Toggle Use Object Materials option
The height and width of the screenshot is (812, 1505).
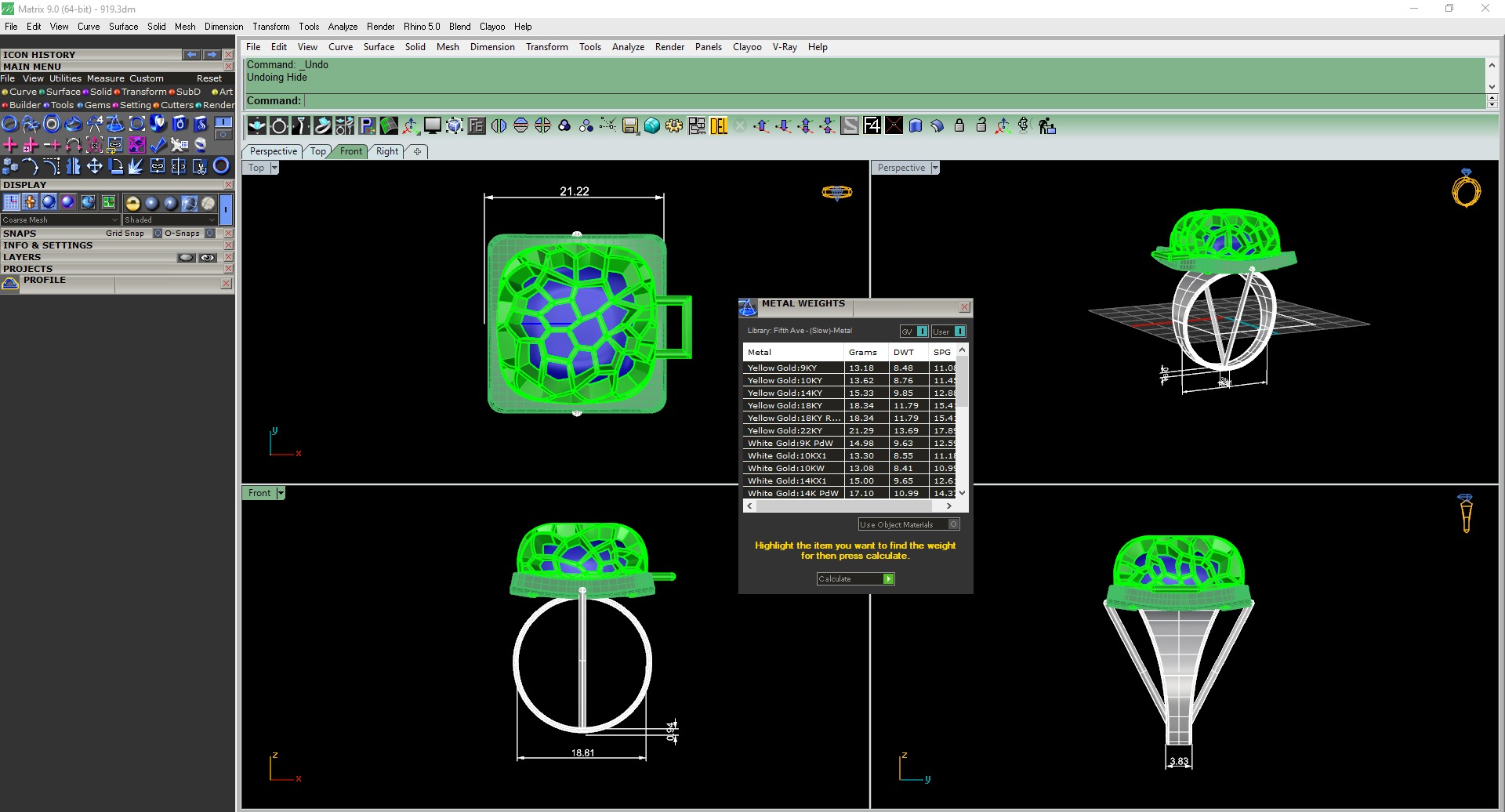tap(909, 524)
